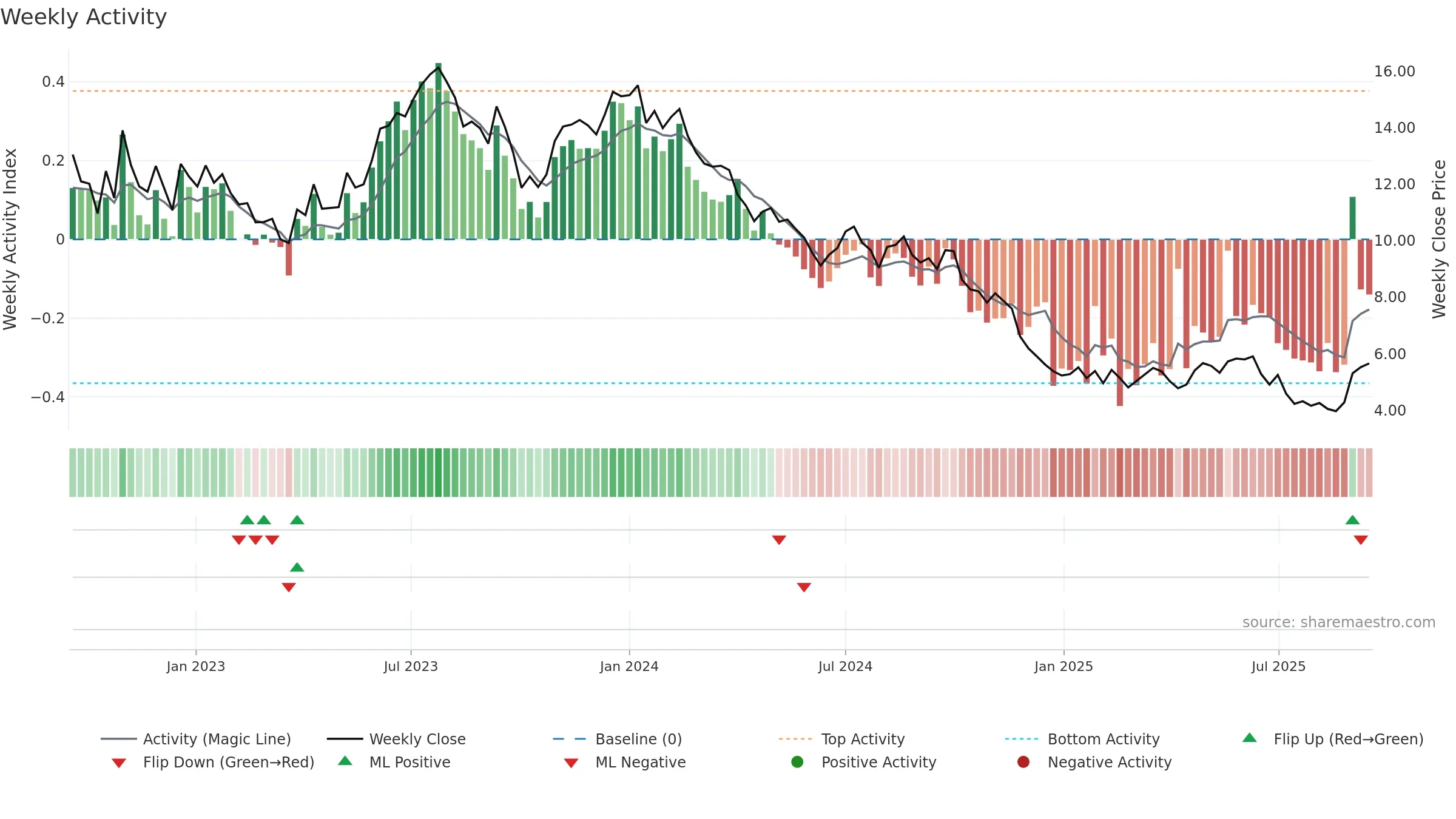Click the 16.00 price axis tick
Viewport: 1456px width, 819px height.
tap(1395, 72)
